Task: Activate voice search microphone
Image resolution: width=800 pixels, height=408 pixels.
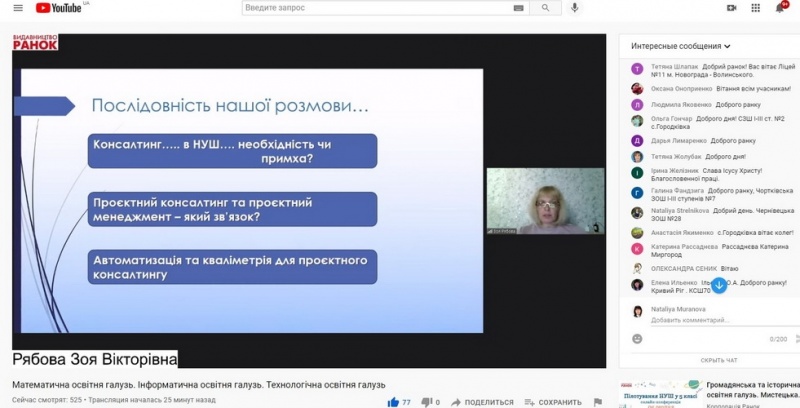Action: tap(574, 8)
